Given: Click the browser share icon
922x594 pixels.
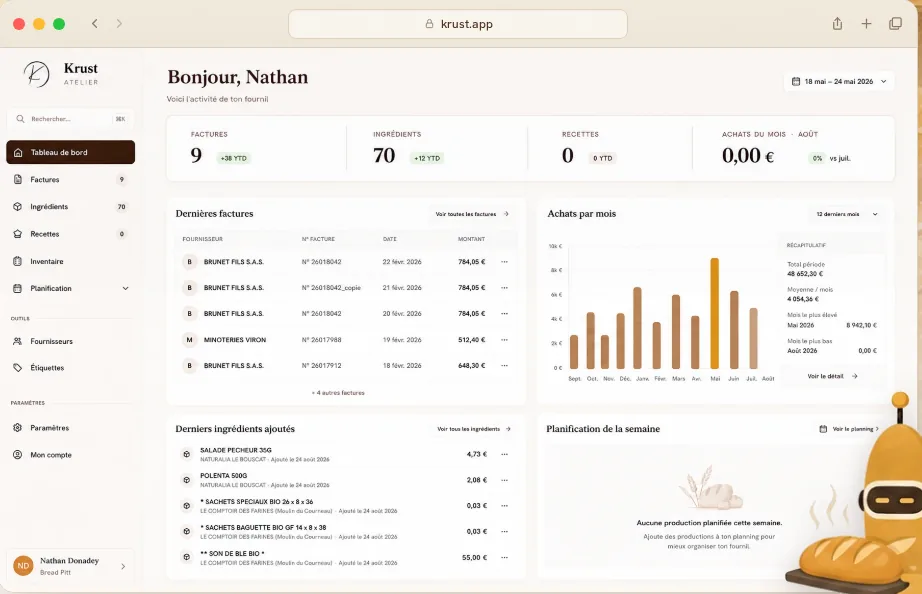Looking at the screenshot, I should [x=837, y=24].
